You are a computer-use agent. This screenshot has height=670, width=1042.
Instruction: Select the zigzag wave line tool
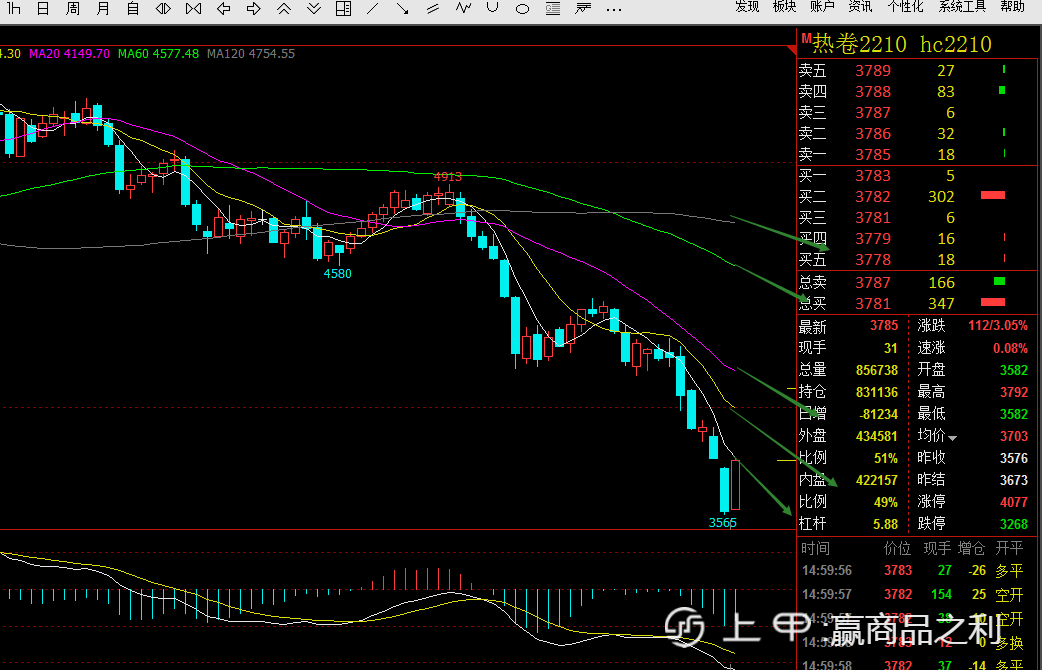463,9
